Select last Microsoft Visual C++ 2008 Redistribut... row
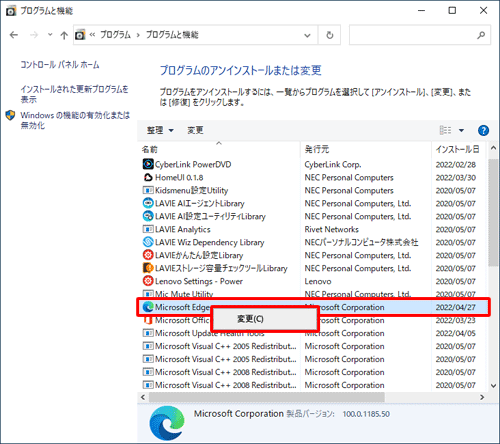The height and width of the screenshot is (444, 500). pyautogui.click(x=226, y=385)
